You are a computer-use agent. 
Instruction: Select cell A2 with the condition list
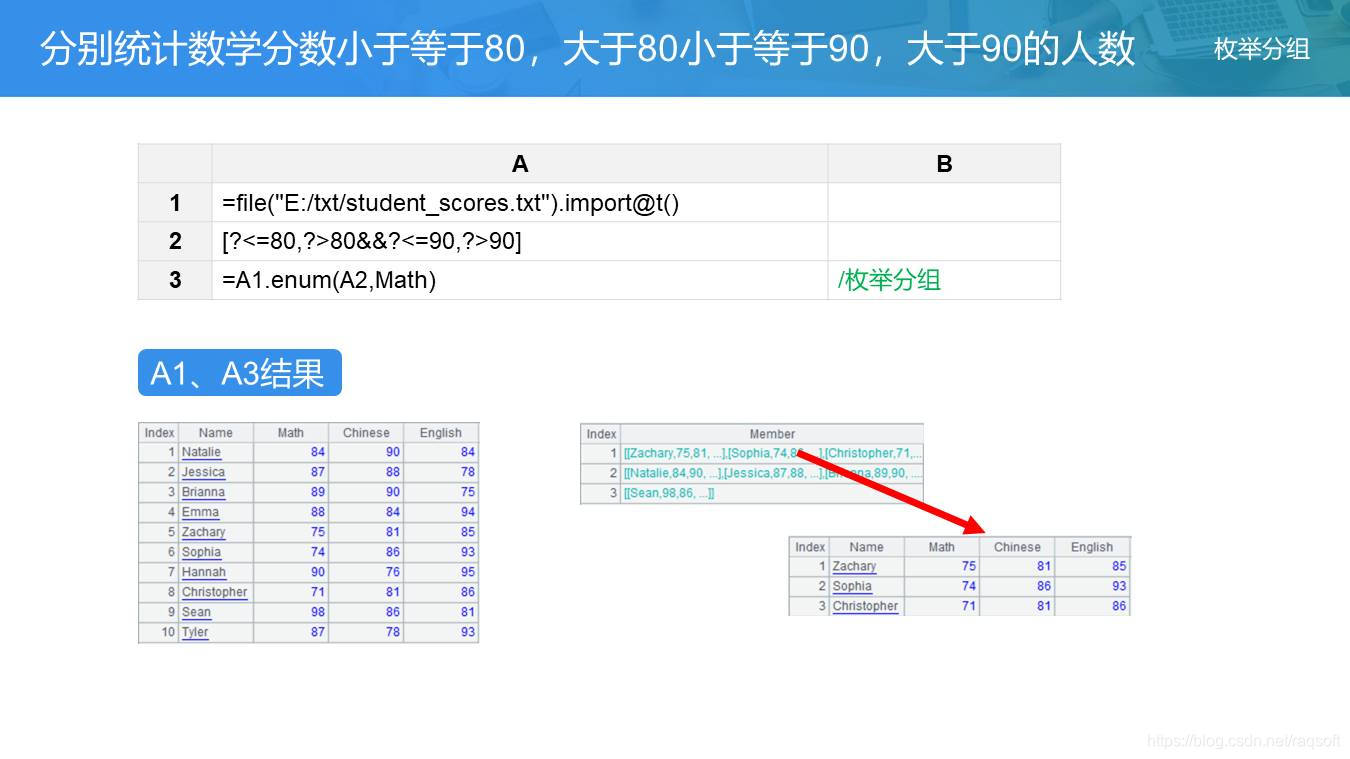[520, 241]
